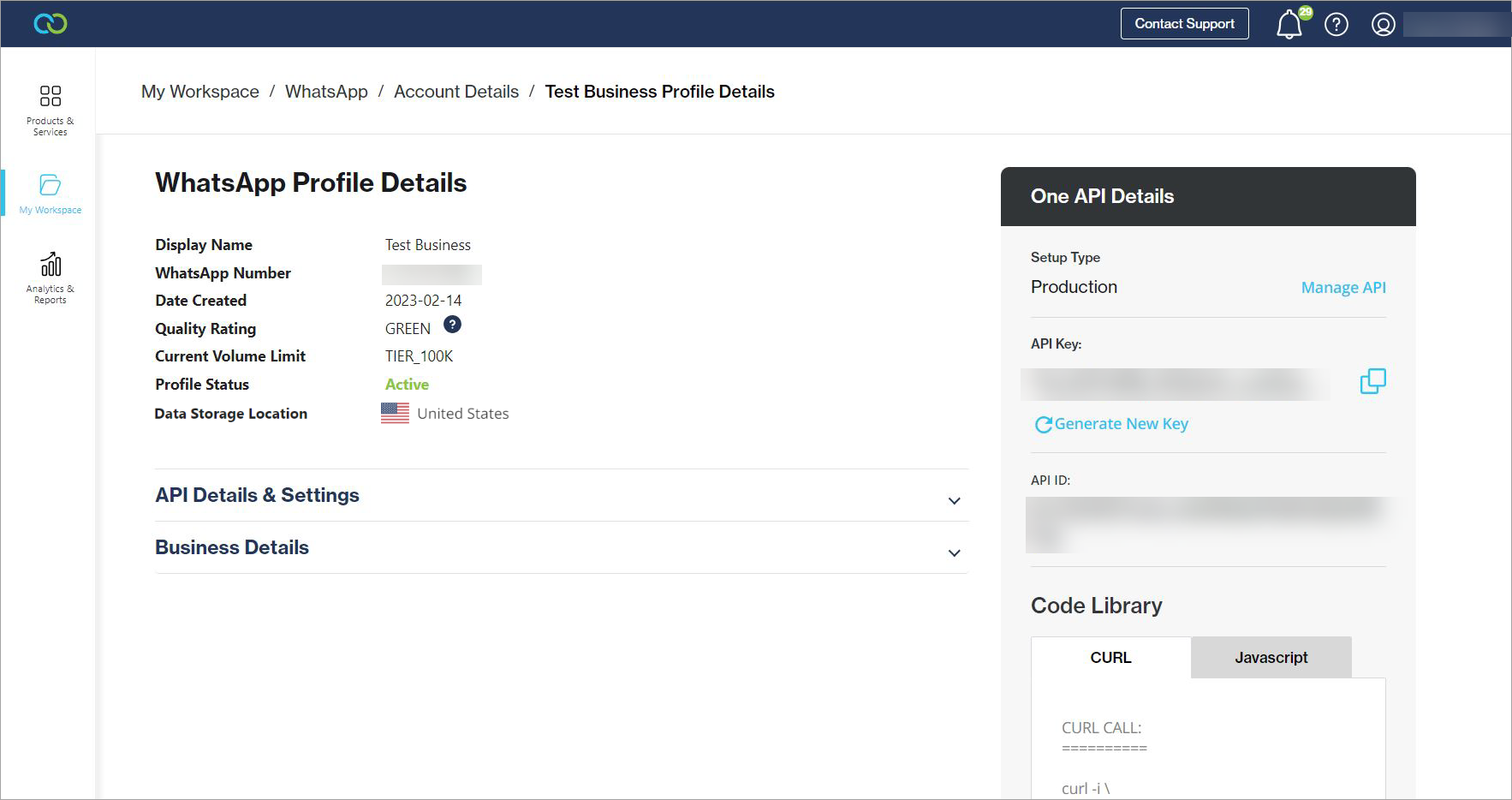Open the notifications bell icon
The width and height of the screenshot is (1512, 800).
coord(1289,25)
